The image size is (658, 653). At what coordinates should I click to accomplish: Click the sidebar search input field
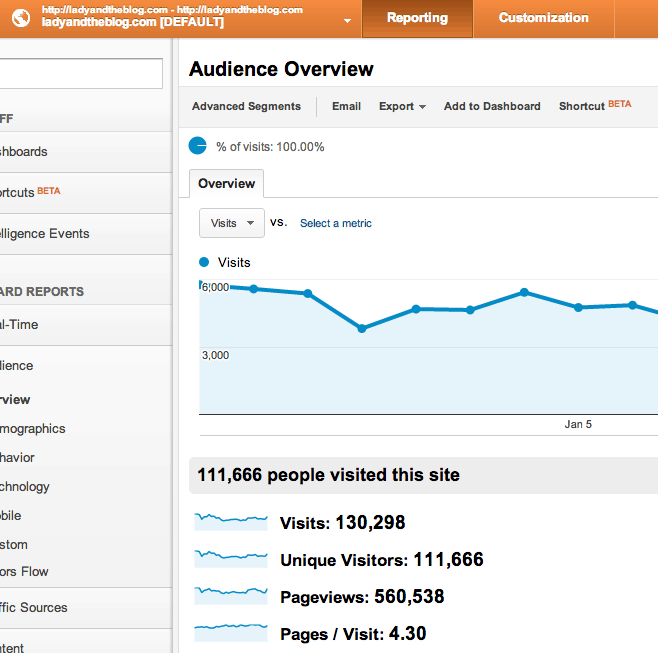pyautogui.click(x=80, y=74)
